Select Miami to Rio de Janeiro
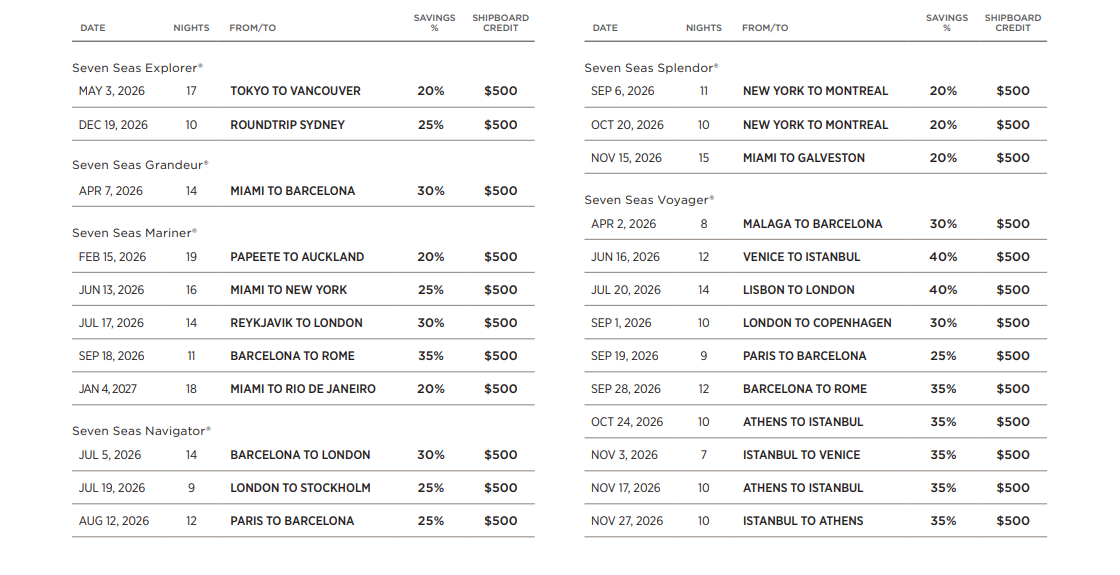The image size is (1120, 575). (x=303, y=389)
